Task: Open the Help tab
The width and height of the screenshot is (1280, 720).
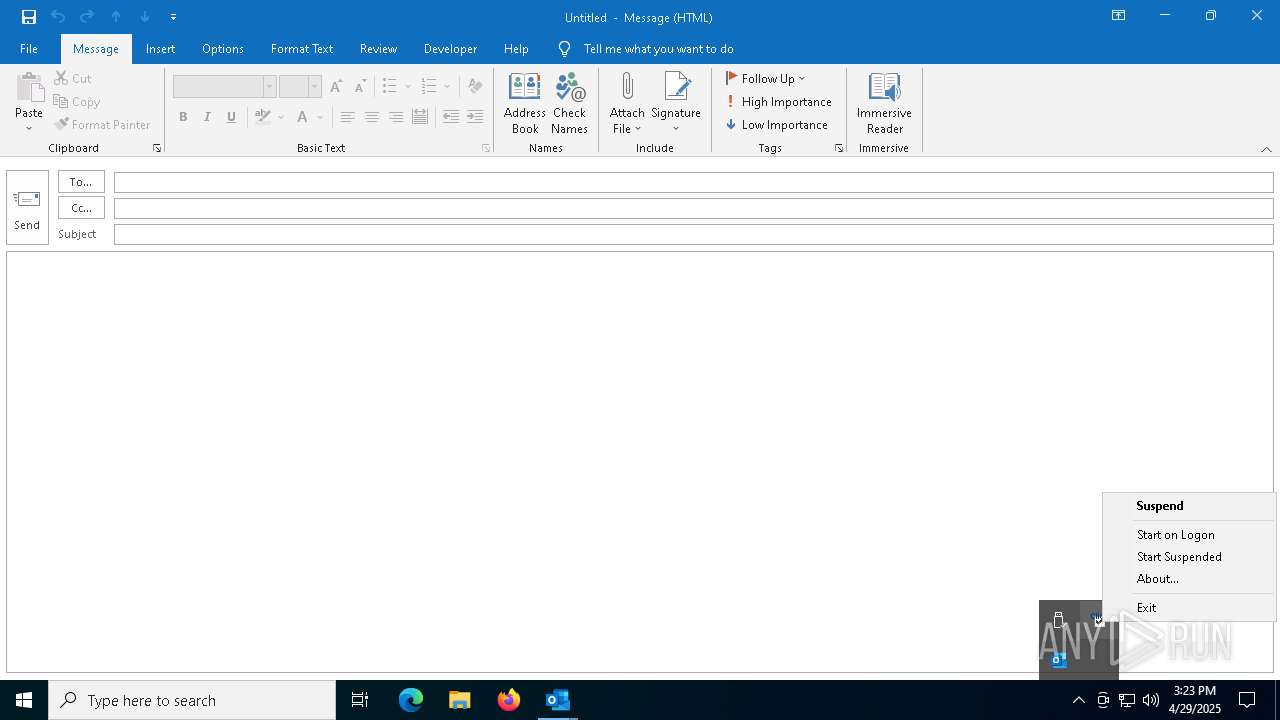Action: coord(516,49)
